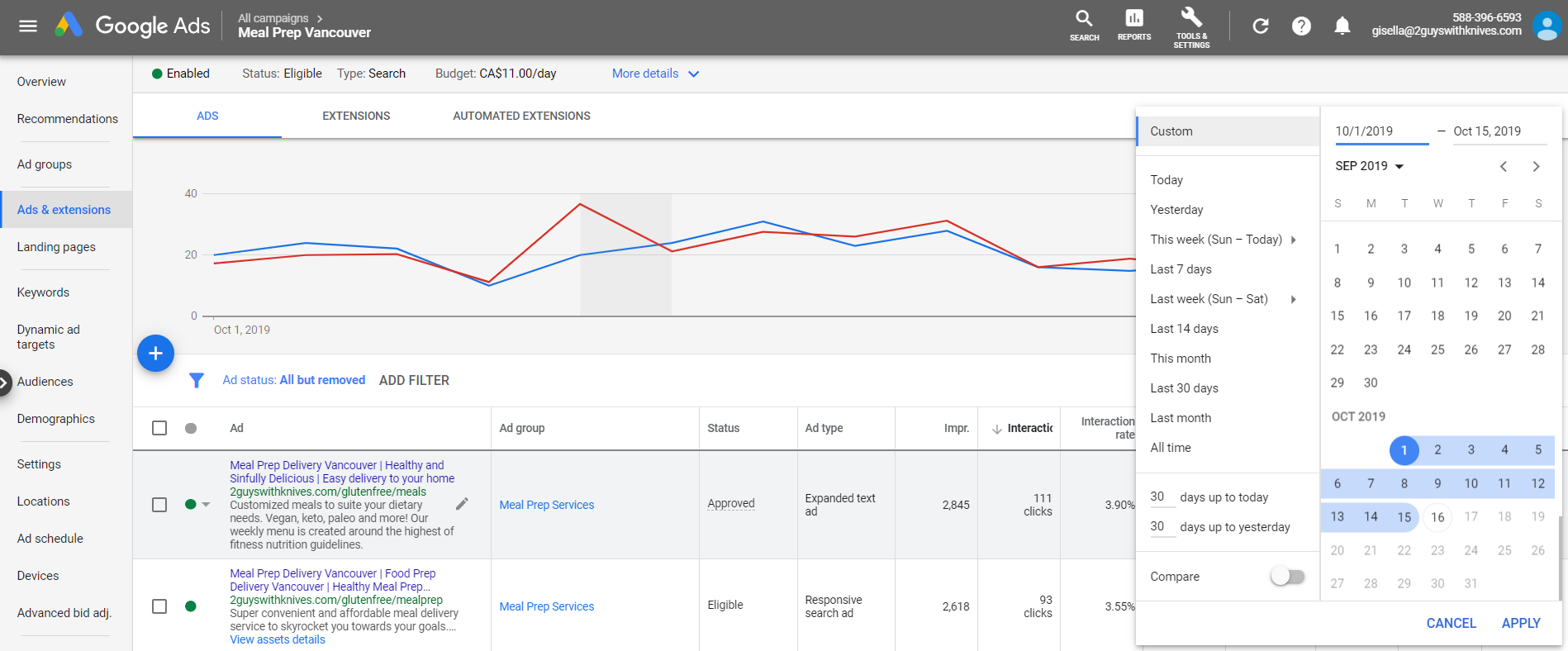This screenshot has width=1568, height=651.
Task: Open Keywords in the left sidebar
Action: click(x=43, y=292)
